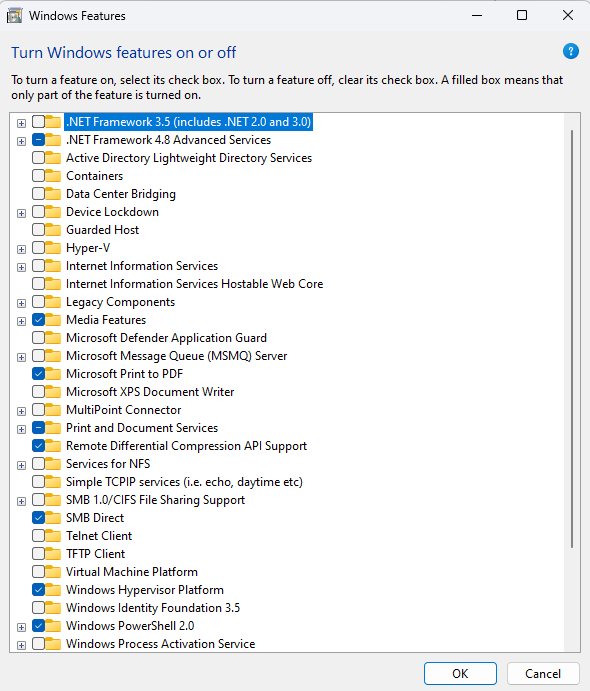Click the Windows Features title bar icon

pos(15,16)
